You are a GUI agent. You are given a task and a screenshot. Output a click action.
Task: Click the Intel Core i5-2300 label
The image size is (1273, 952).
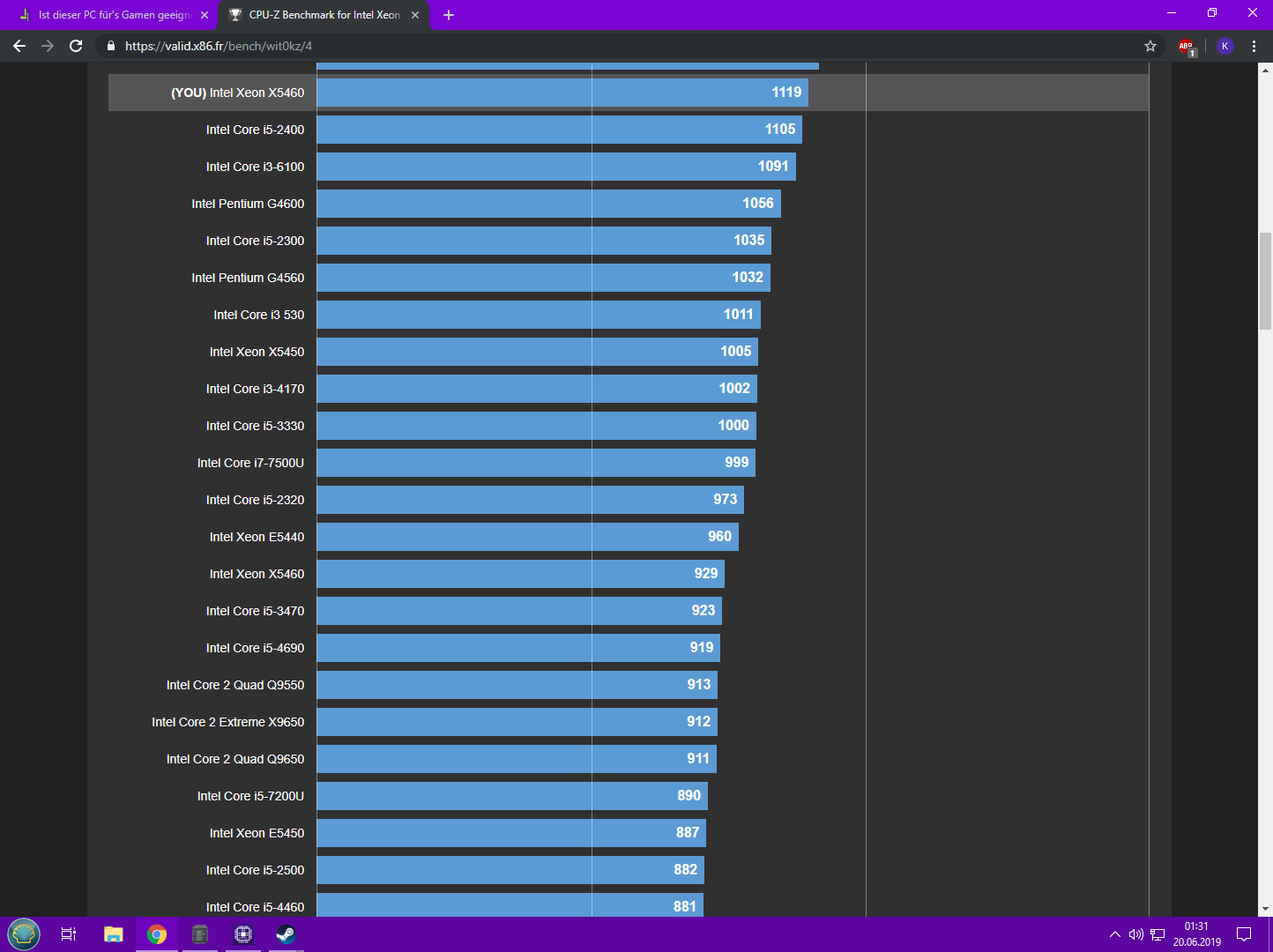point(255,241)
